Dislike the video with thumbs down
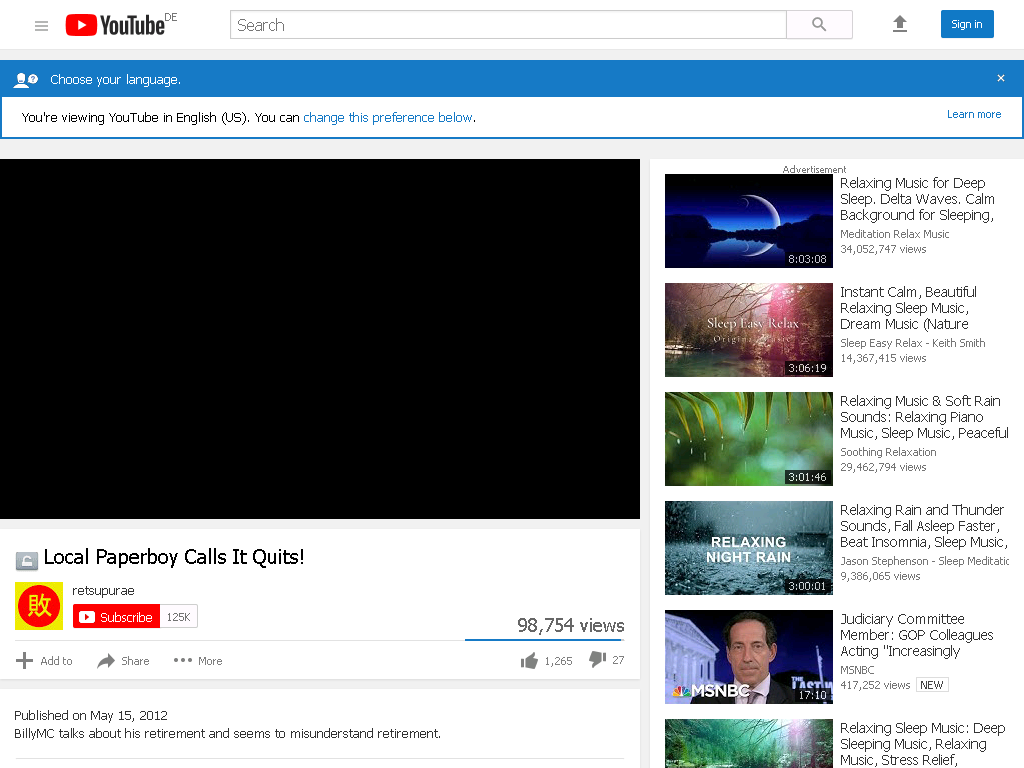 (598, 660)
